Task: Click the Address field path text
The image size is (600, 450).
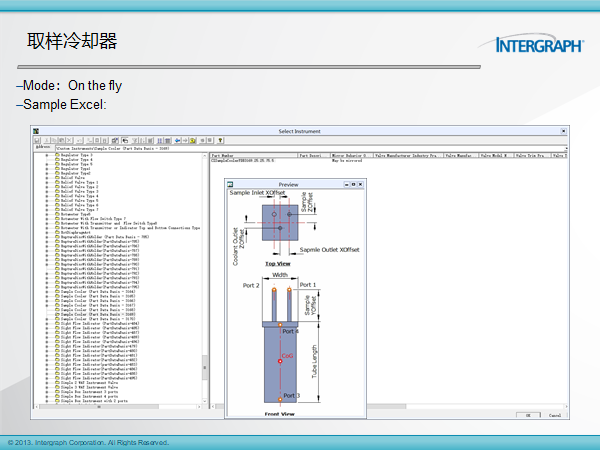Action: coord(113,148)
